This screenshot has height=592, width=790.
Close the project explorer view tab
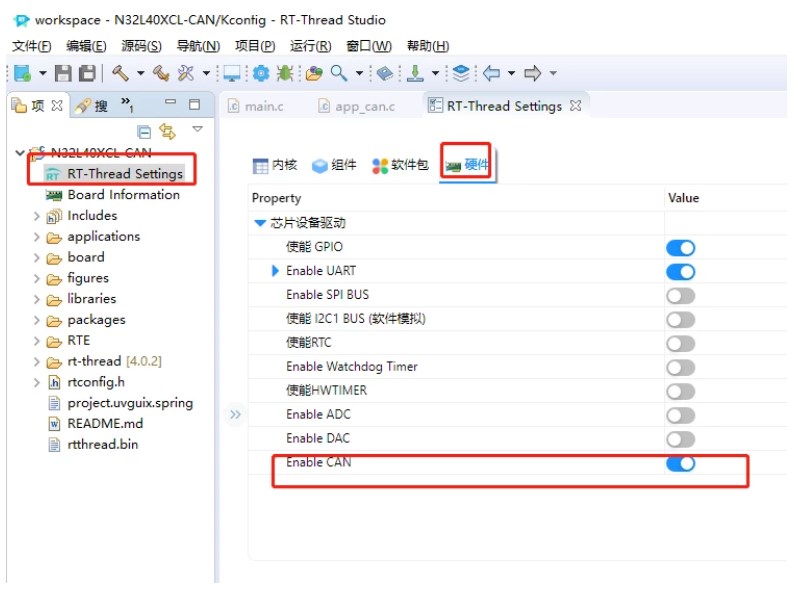(x=57, y=106)
